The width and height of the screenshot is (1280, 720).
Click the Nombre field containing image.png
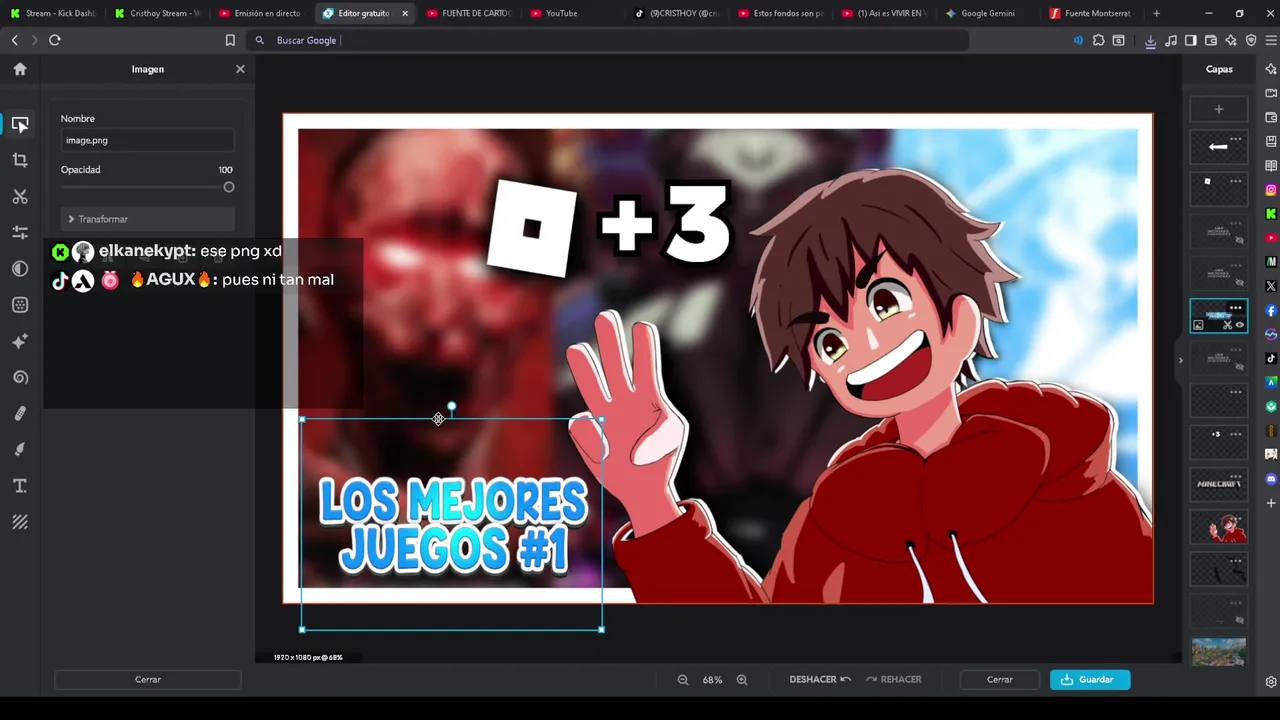pos(148,140)
